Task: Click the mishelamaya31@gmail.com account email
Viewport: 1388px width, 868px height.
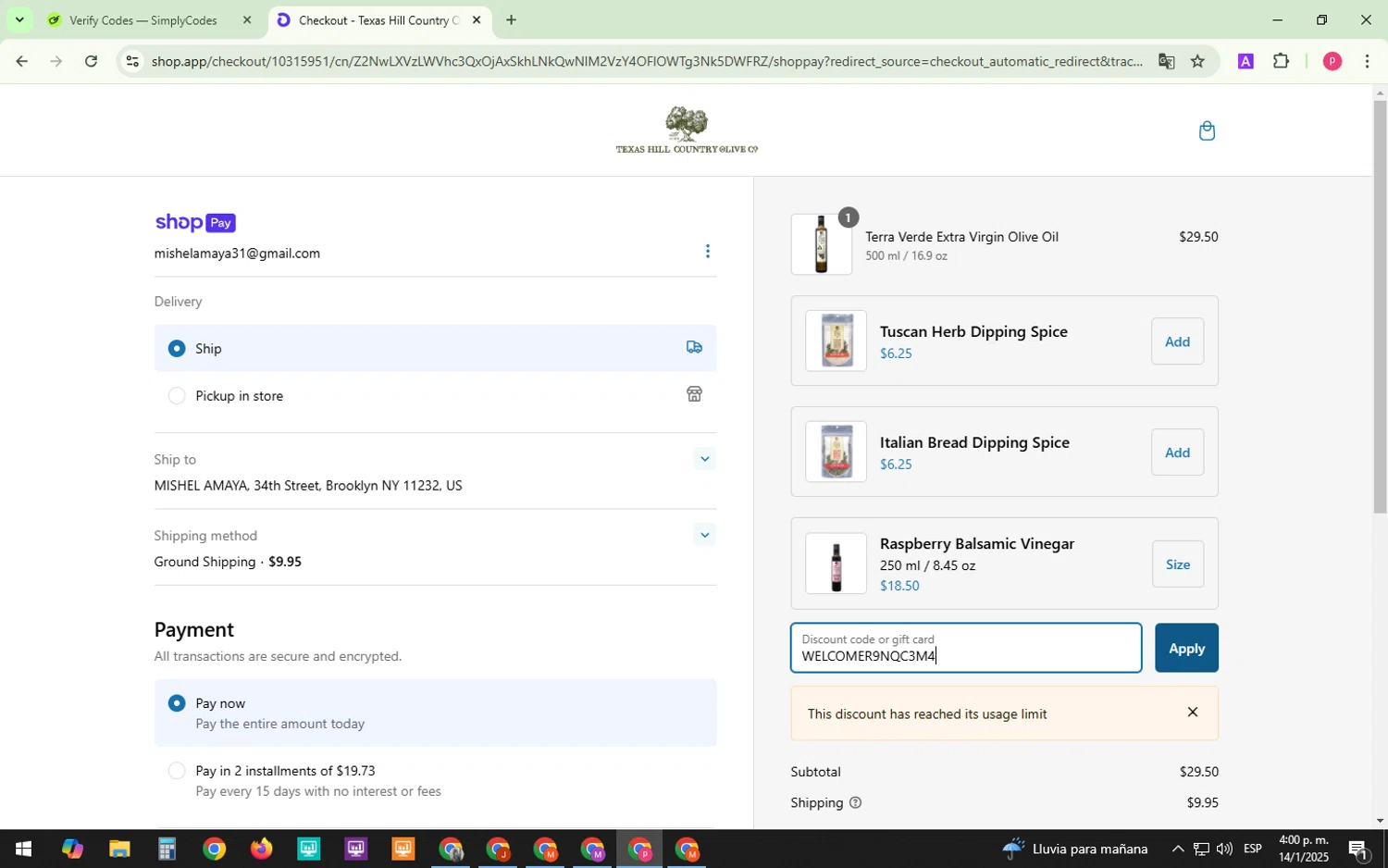Action: click(237, 253)
